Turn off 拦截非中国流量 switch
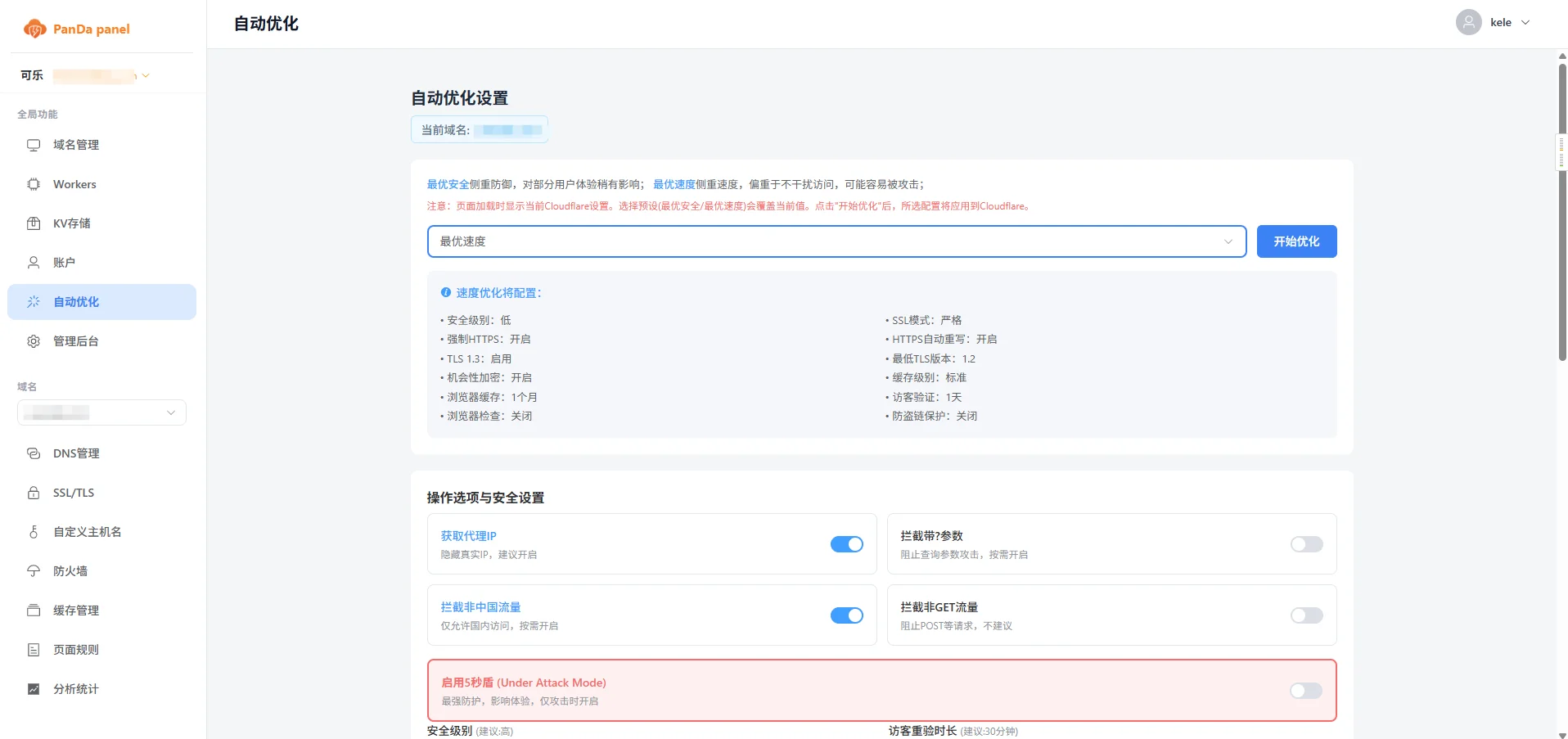This screenshot has width=1568, height=739. coord(846,615)
